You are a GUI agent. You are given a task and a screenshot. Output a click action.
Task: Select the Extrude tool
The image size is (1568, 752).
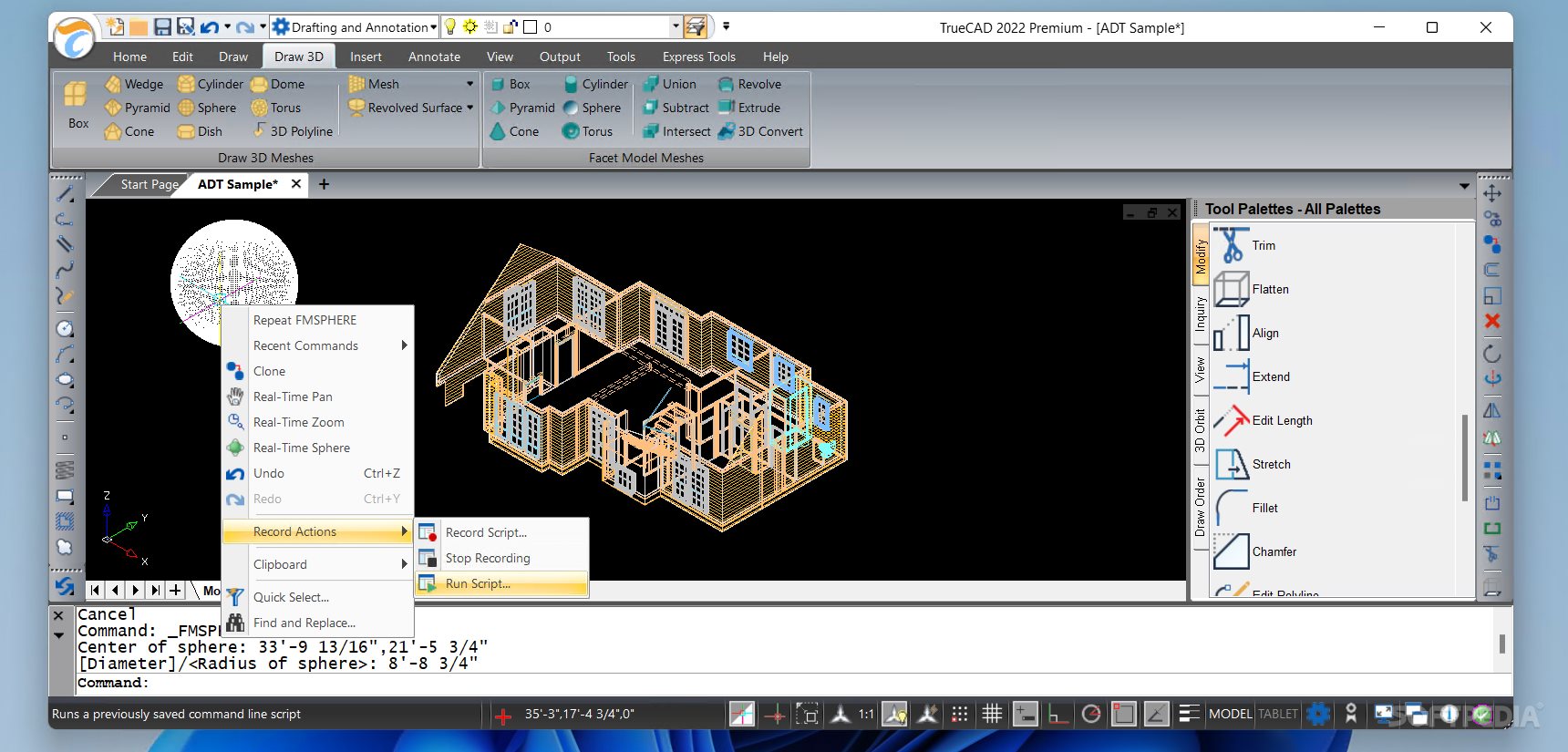pos(749,108)
